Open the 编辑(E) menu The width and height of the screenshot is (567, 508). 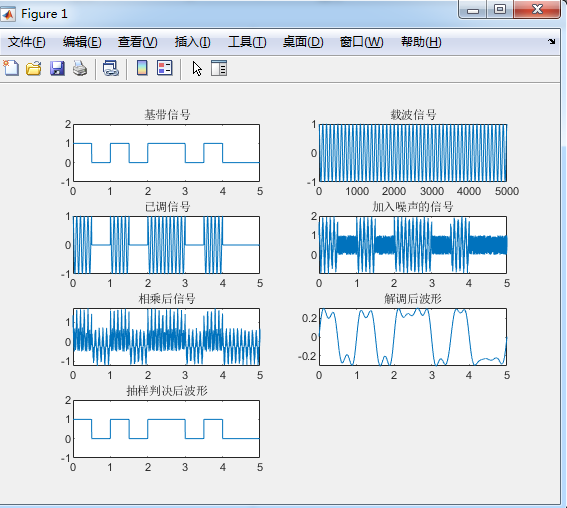(82, 42)
